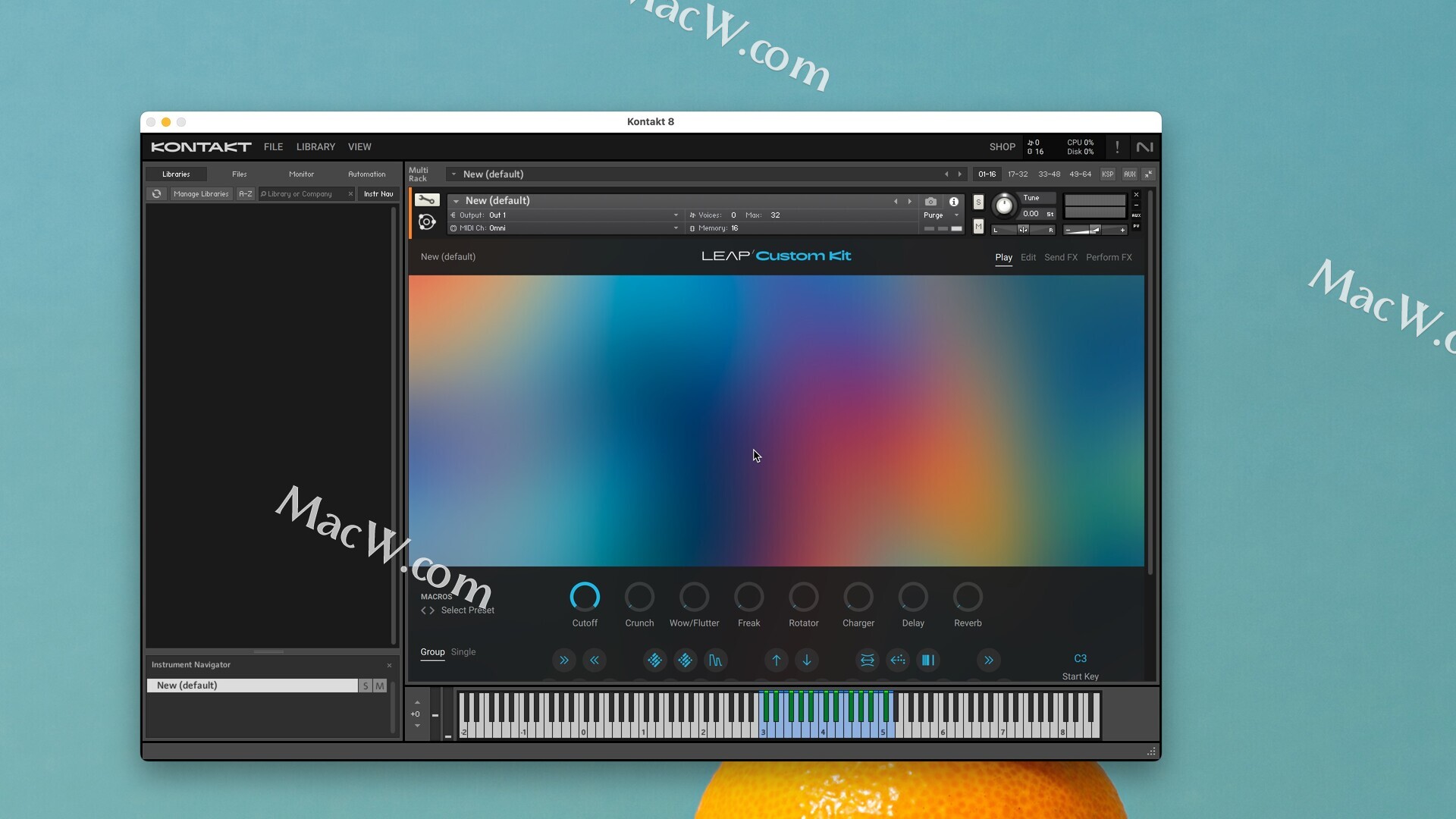Select the Single mode tab
This screenshot has height=819, width=1456.
click(x=463, y=652)
